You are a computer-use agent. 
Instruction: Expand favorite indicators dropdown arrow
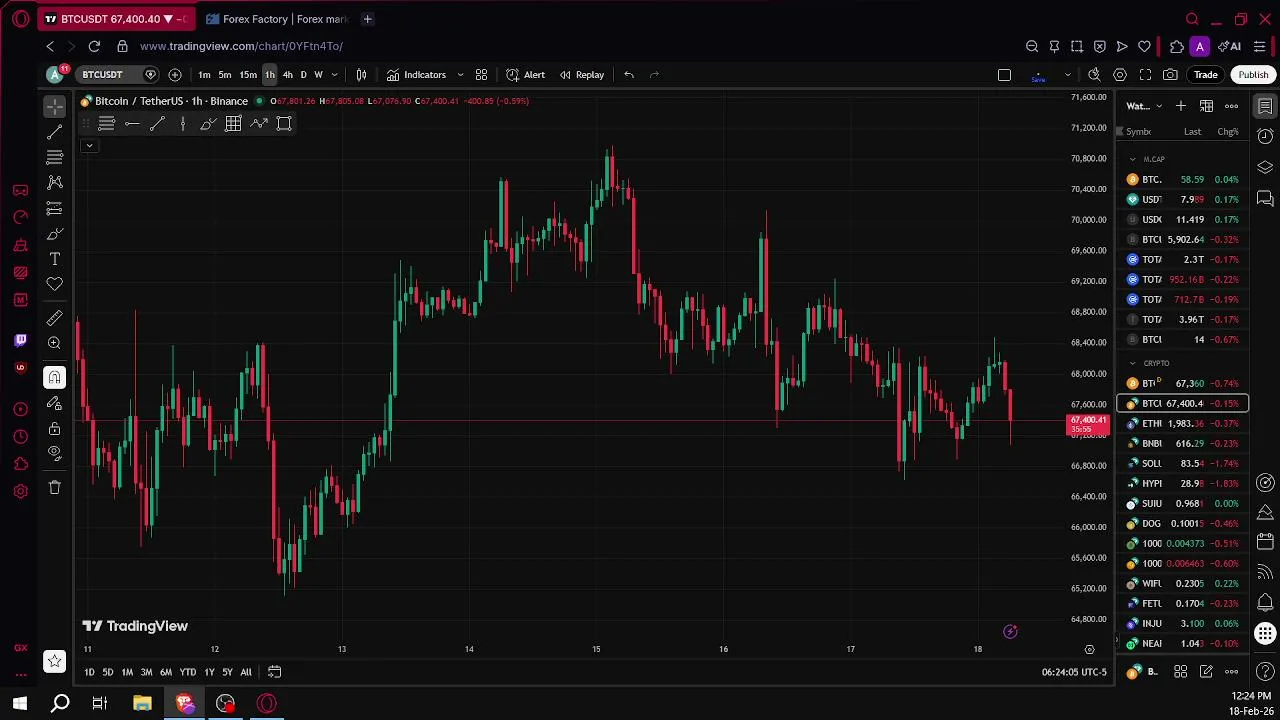coord(460,75)
